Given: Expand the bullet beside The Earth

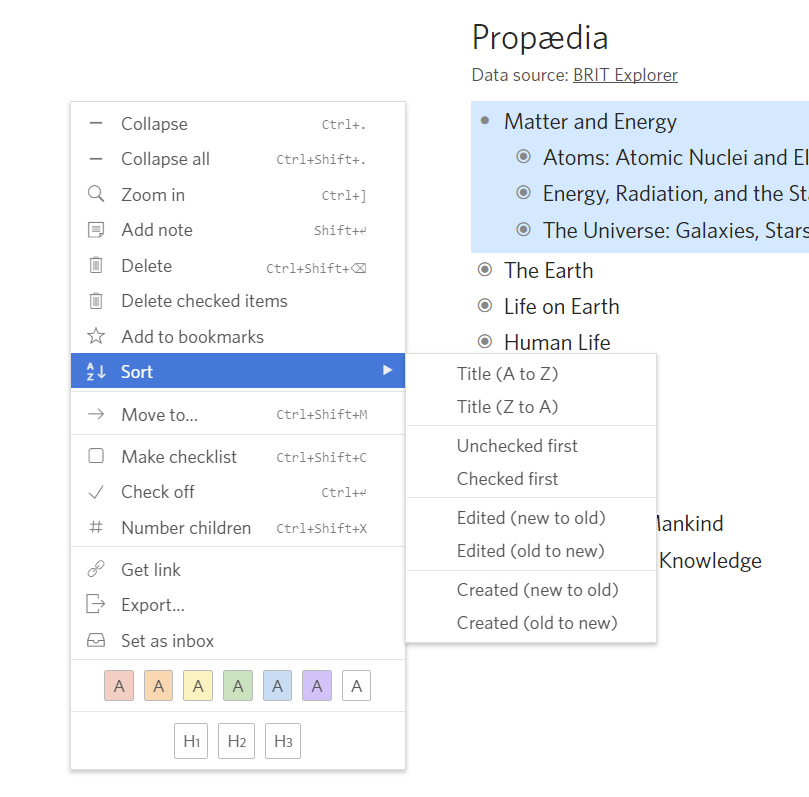Looking at the screenshot, I should click(x=485, y=270).
